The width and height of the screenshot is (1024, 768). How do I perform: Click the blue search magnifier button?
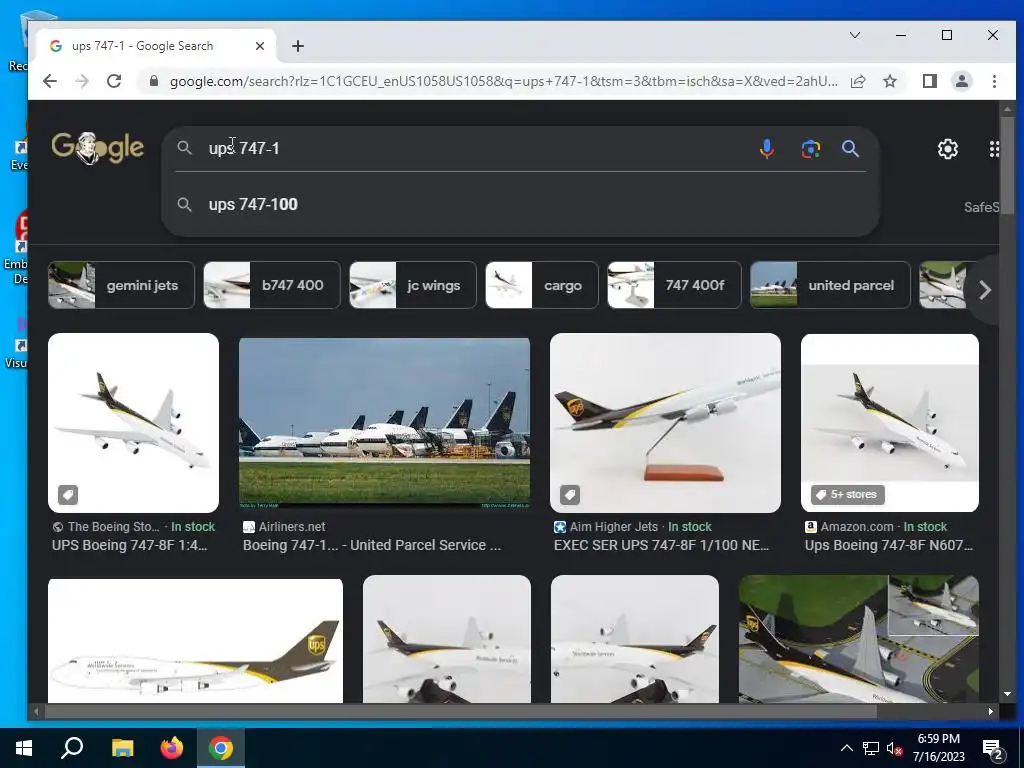pyautogui.click(x=850, y=149)
